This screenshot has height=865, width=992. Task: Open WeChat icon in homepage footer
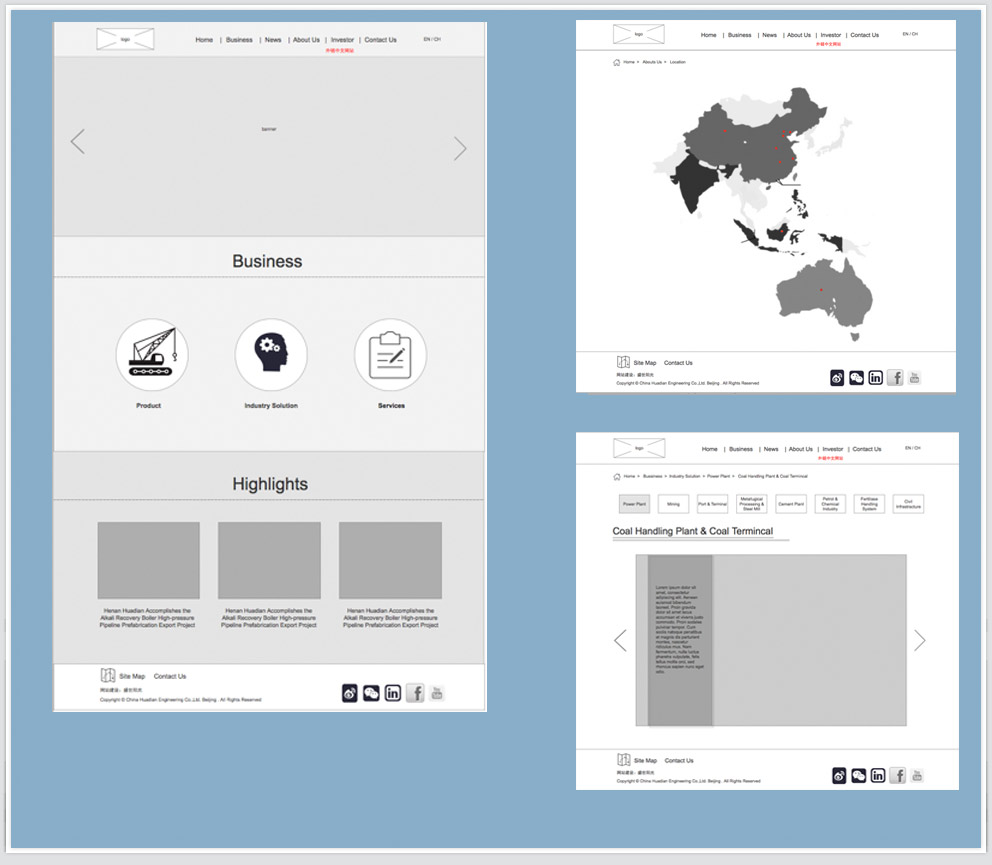pos(371,694)
